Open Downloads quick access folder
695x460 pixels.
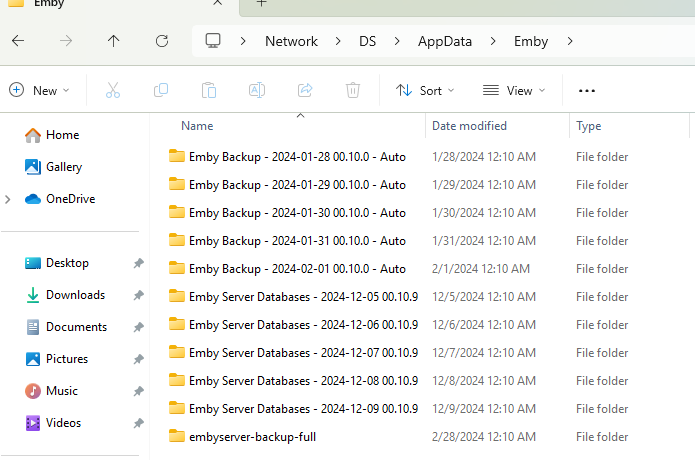point(65,295)
